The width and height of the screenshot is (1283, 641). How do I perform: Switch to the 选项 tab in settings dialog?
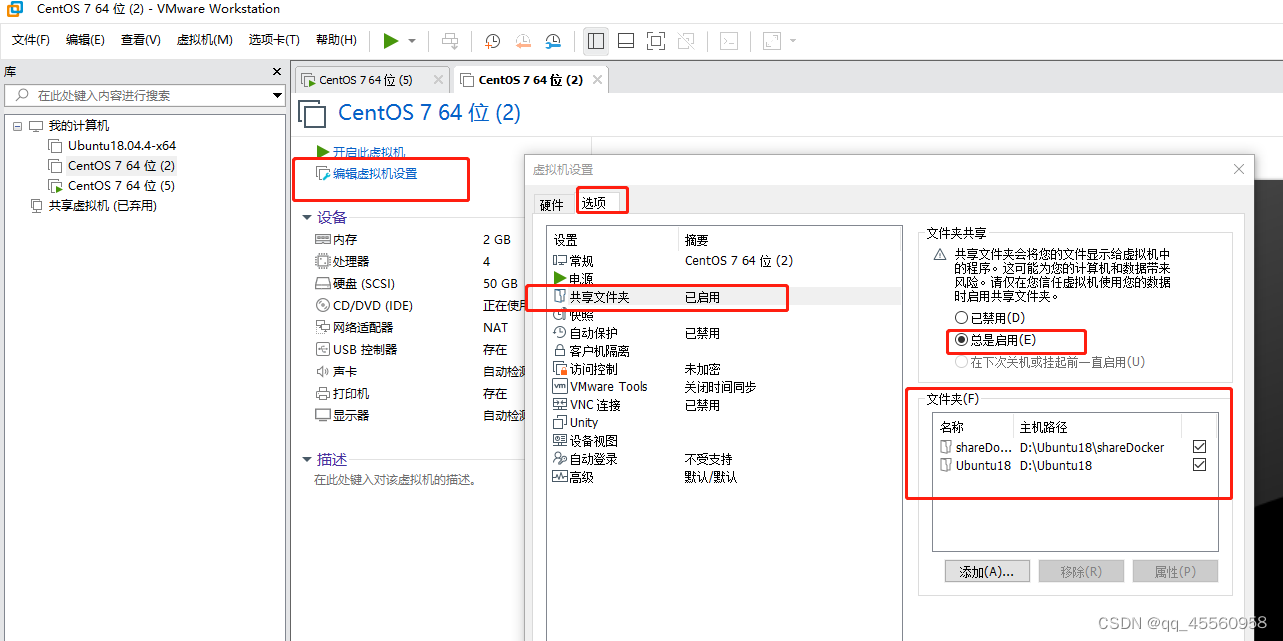594,203
